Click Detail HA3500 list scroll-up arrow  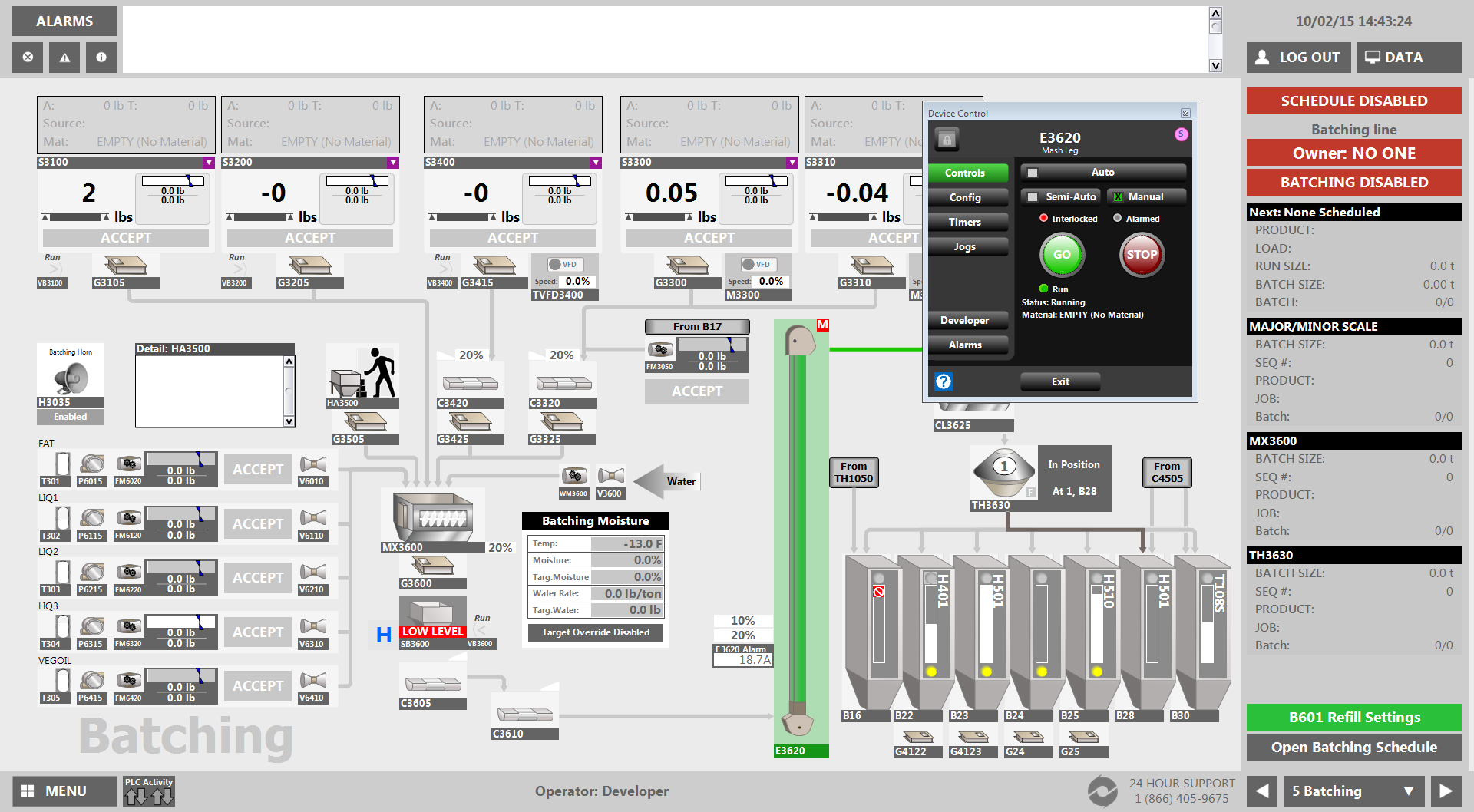tap(289, 361)
